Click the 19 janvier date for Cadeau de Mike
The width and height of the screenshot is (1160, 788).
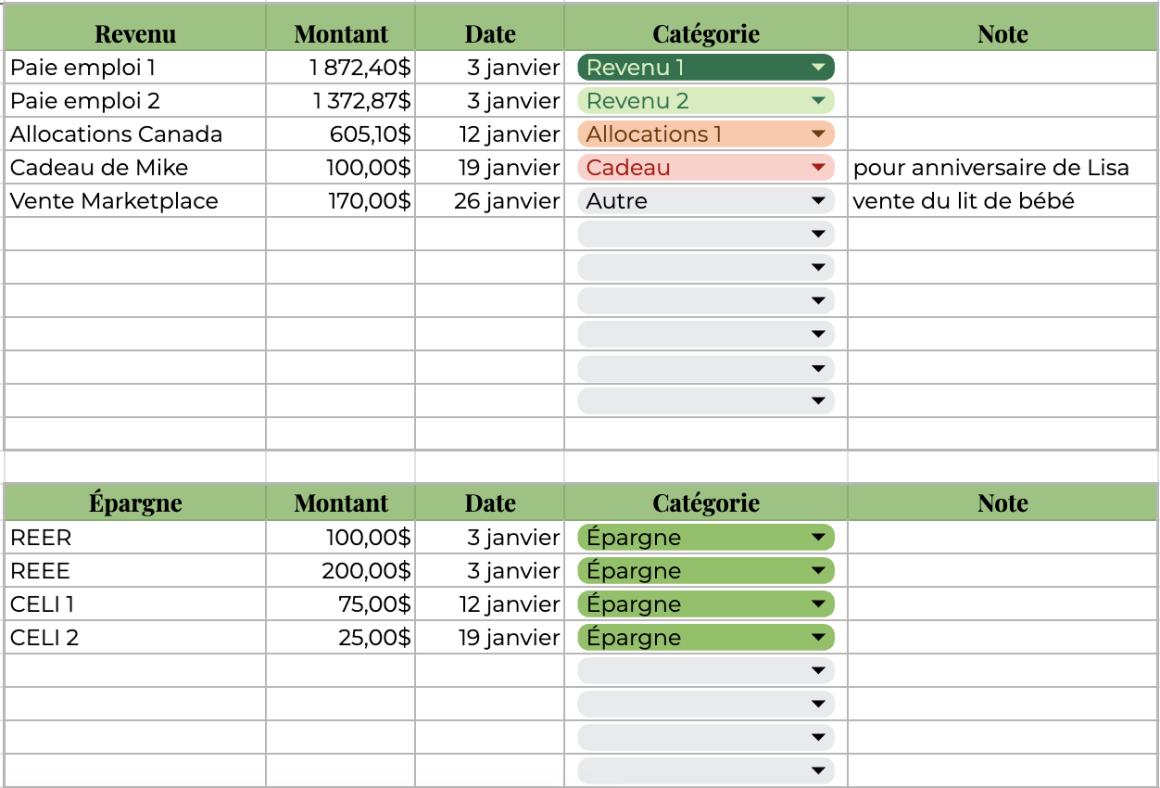click(x=490, y=168)
